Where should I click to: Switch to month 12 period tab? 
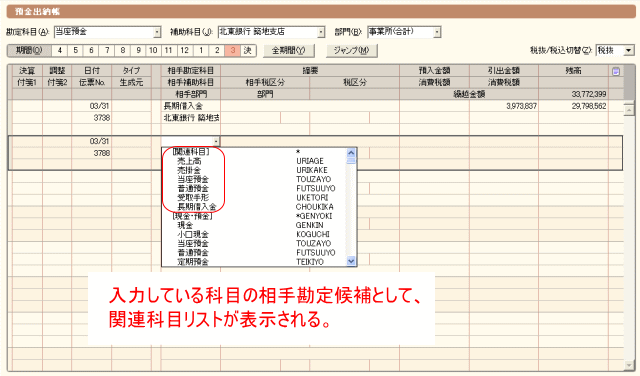184,50
